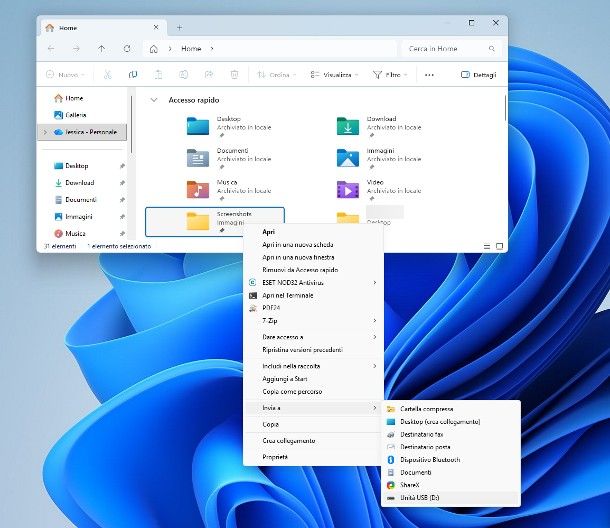Send to Dispositivo Bluetooth
The height and width of the screenshot is (528, 610).
pos(451,460)
